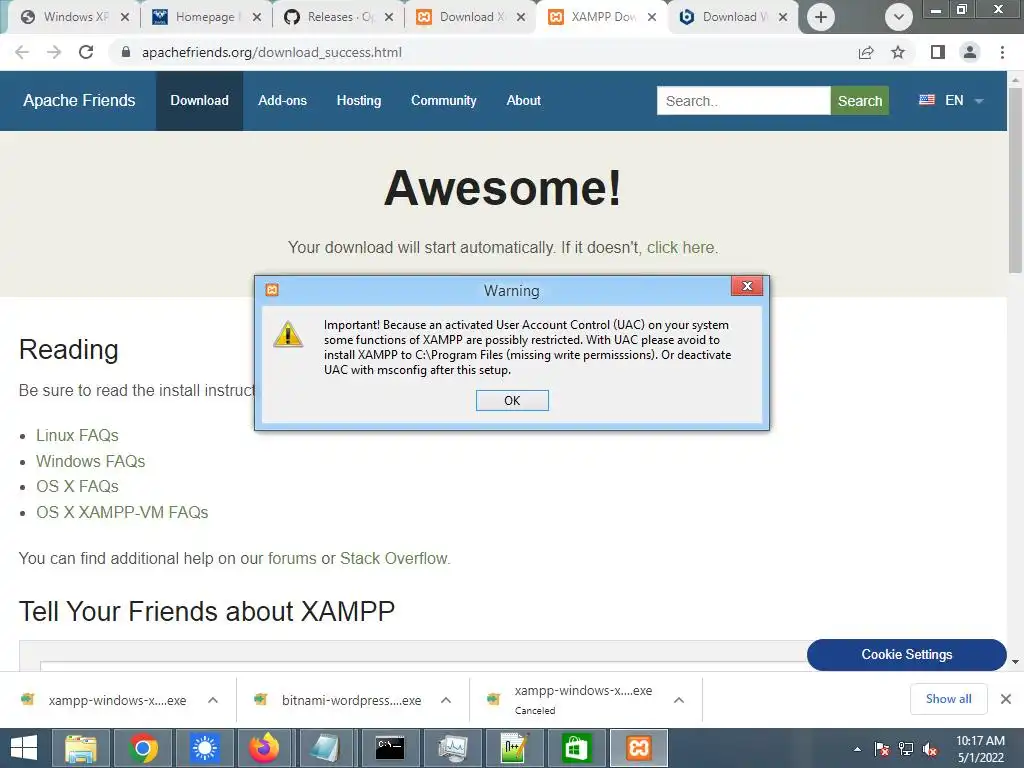Bookmark this page with the star icon

[x=898, y=52]
